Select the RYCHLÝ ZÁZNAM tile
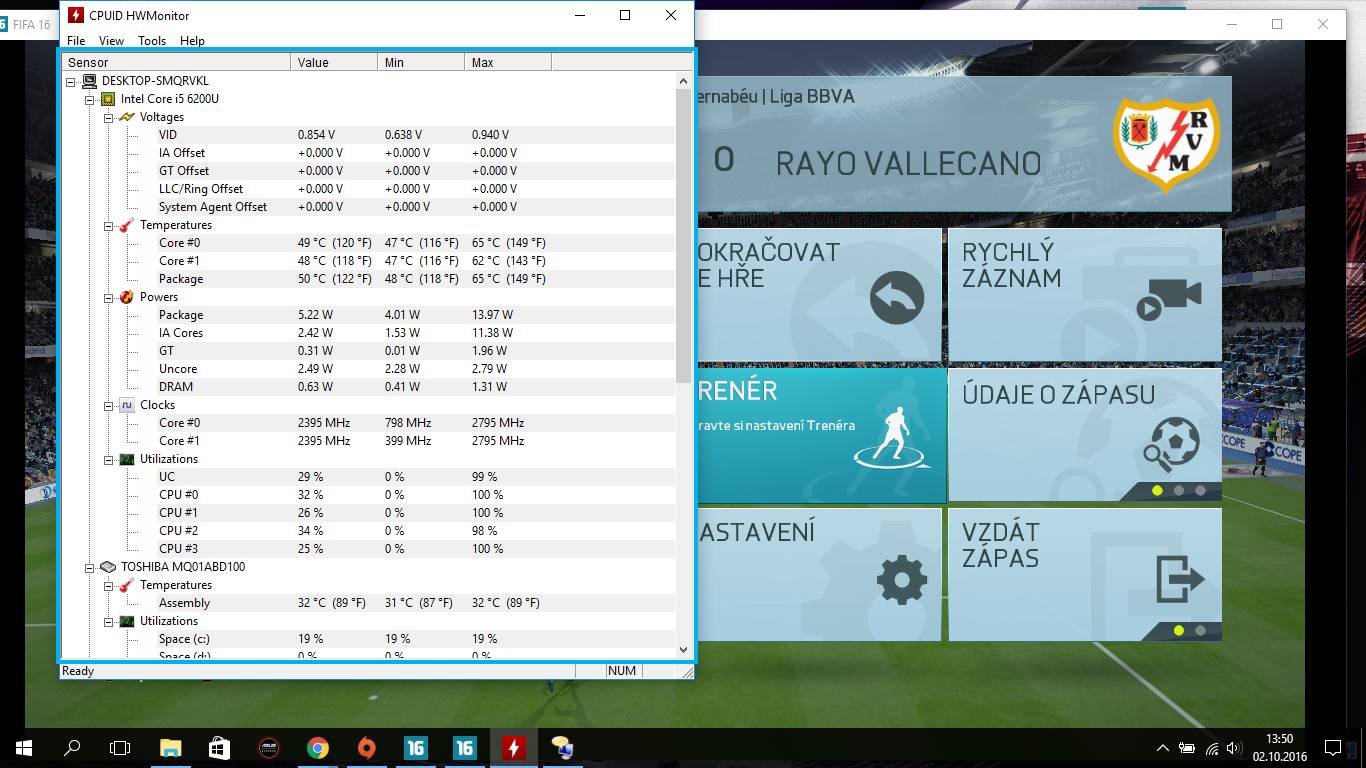Viewport: 1366px width, 768px height. 1085,295
